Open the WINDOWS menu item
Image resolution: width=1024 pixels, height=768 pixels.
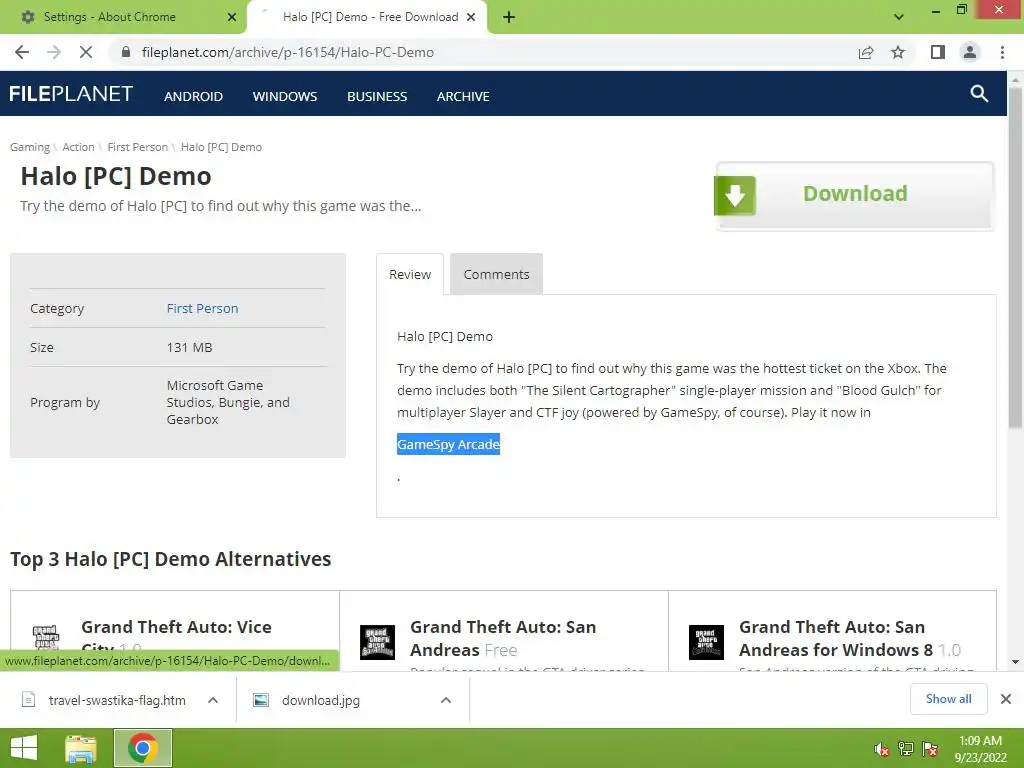(285, 96)
